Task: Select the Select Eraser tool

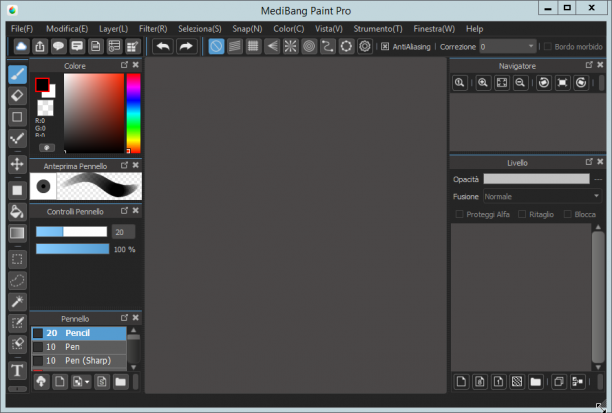Action: click(17, 344)
